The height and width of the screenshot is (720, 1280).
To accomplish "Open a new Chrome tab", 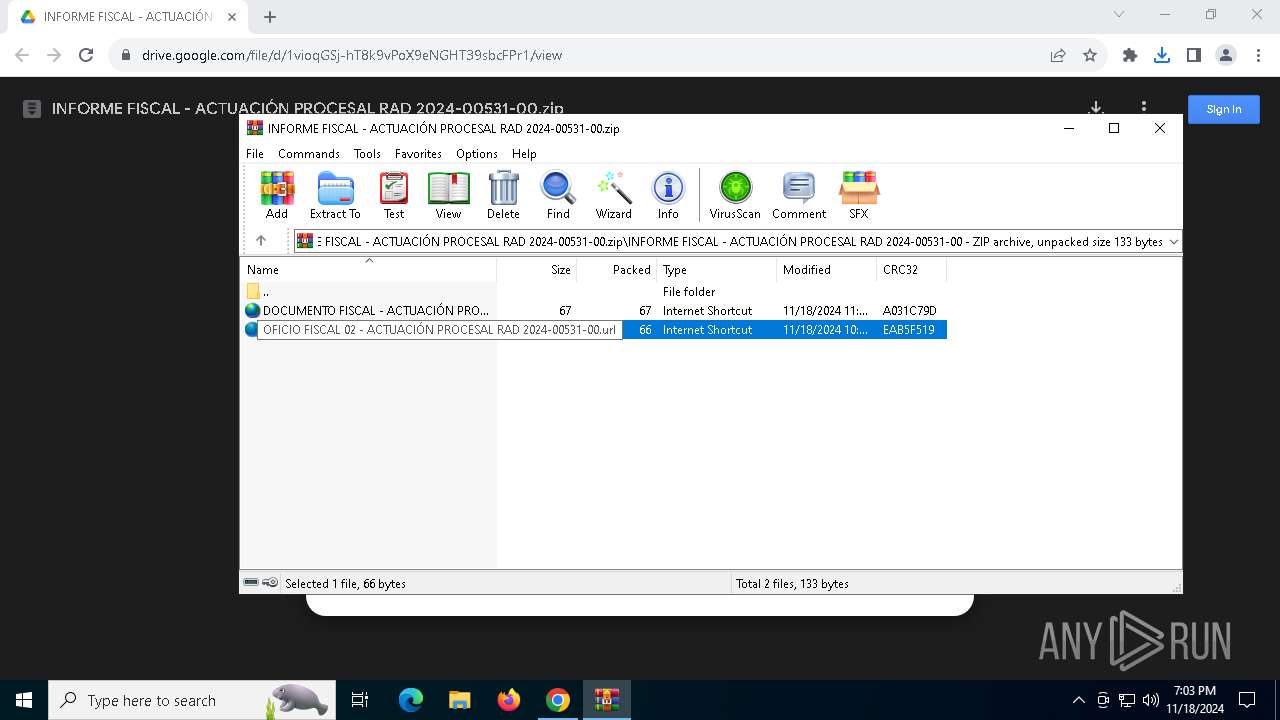I will coord(270,17).
